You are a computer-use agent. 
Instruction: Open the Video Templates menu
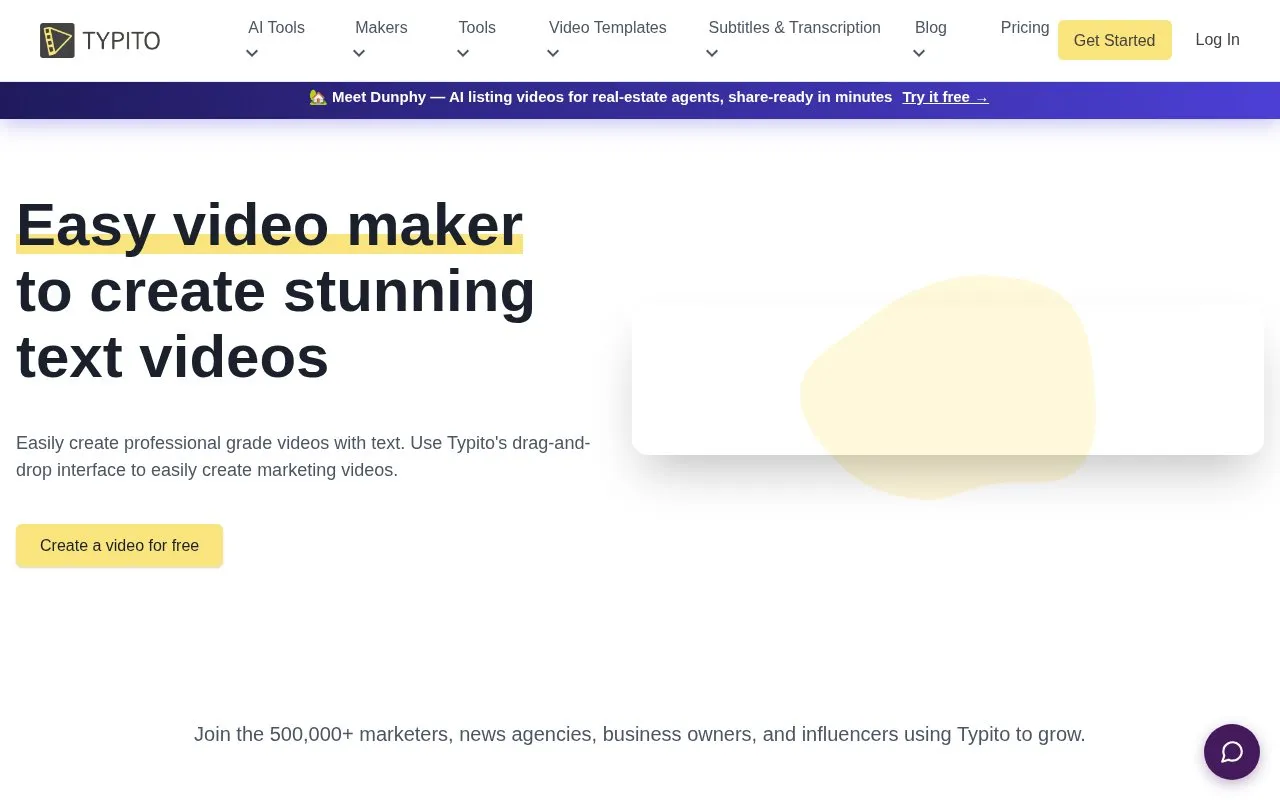(608, 28)
